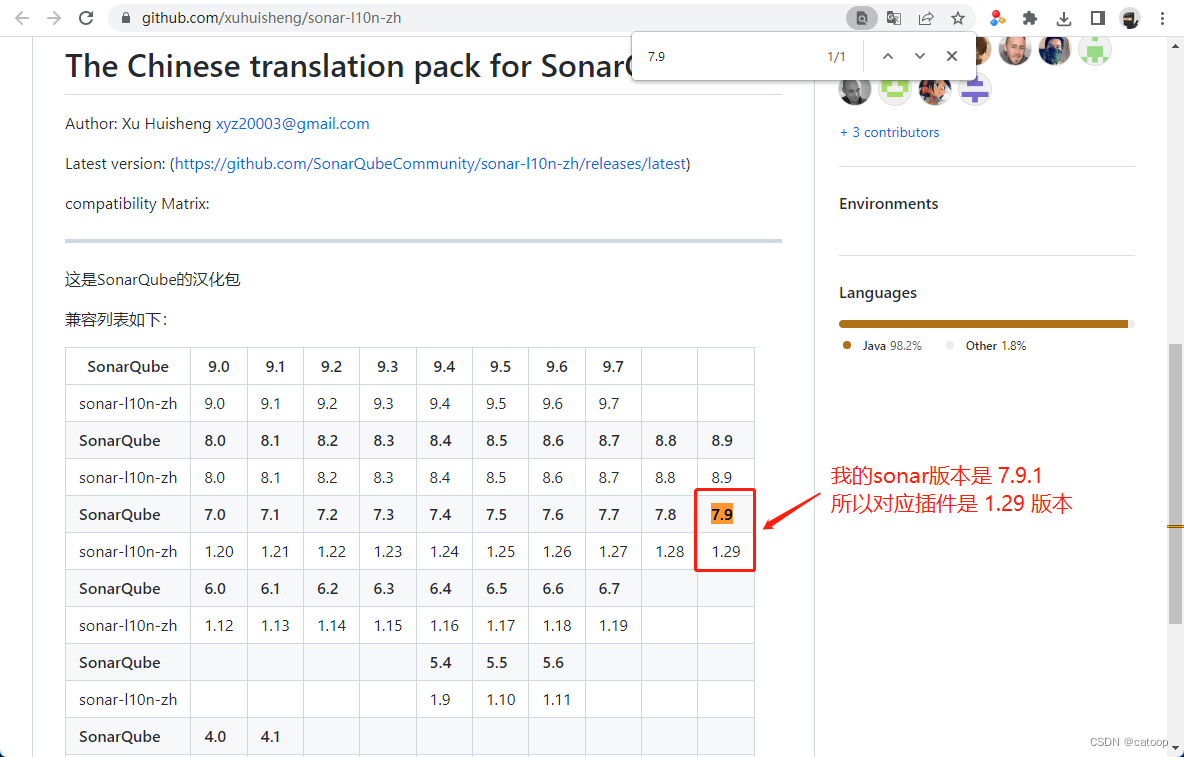Jump to next find result

[920, 57]
